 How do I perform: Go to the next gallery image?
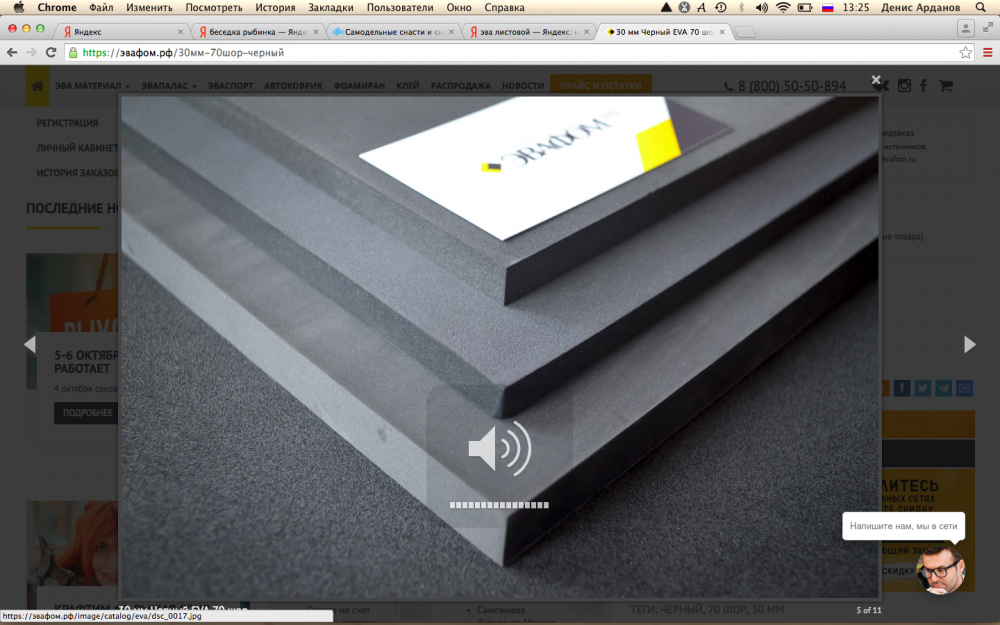969,344
